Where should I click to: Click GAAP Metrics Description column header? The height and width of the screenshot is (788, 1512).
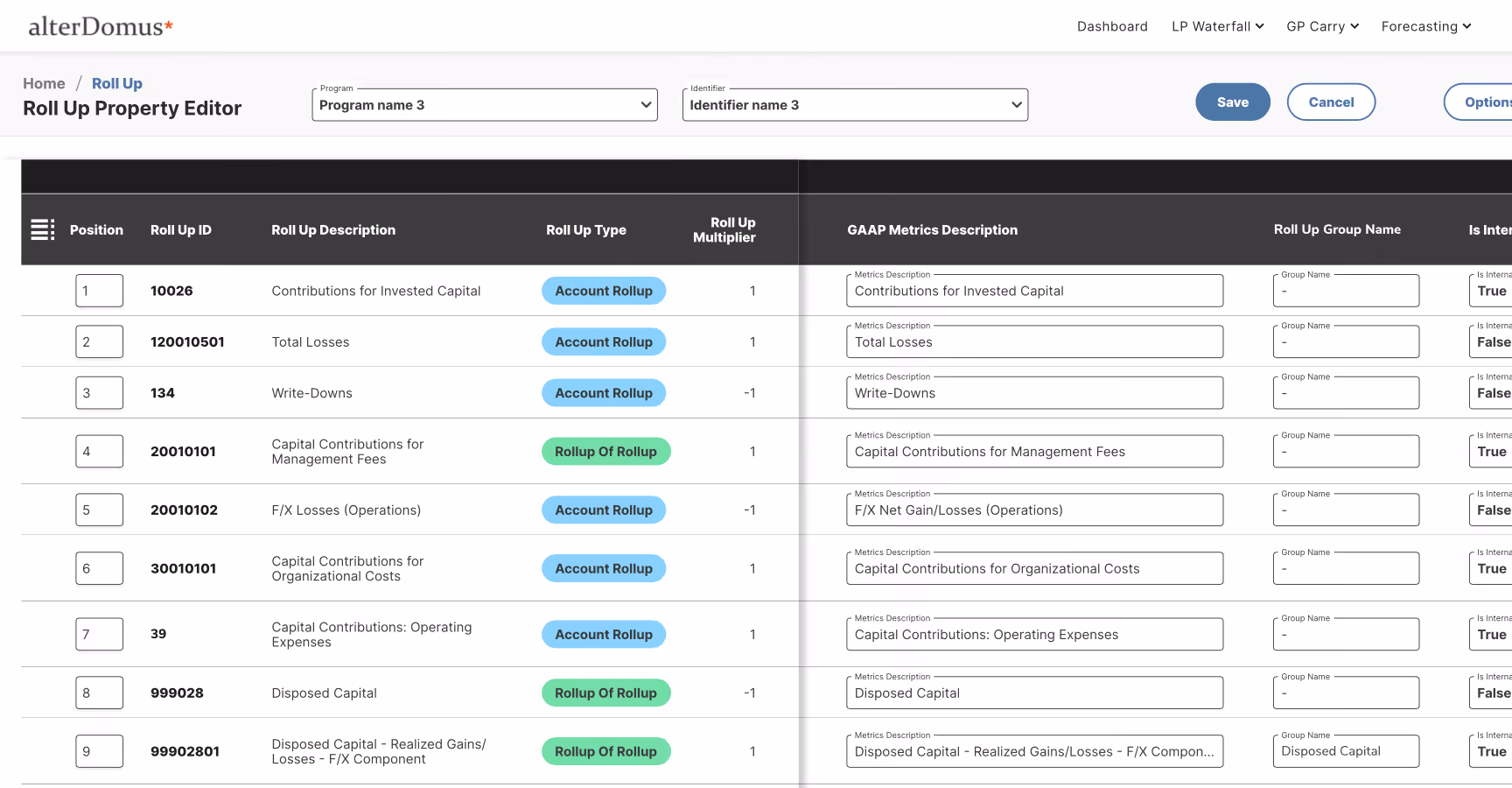932,229
